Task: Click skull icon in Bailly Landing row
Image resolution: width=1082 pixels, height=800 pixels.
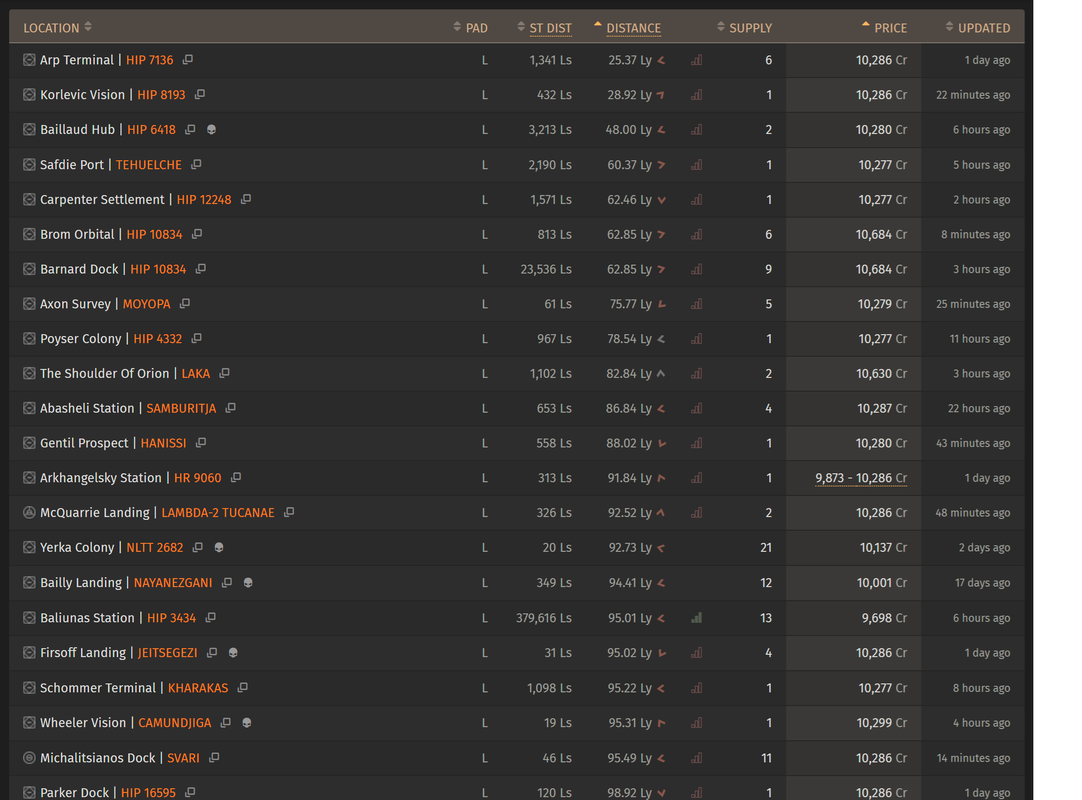Action: [x=248, y=583]
